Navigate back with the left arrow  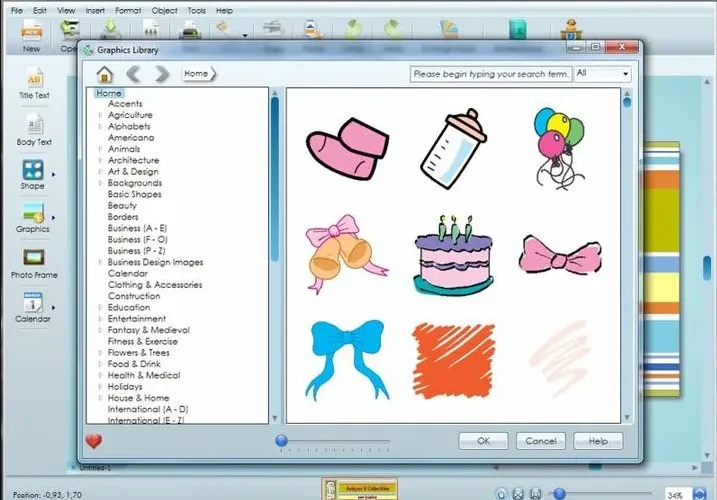coord(134,74)
